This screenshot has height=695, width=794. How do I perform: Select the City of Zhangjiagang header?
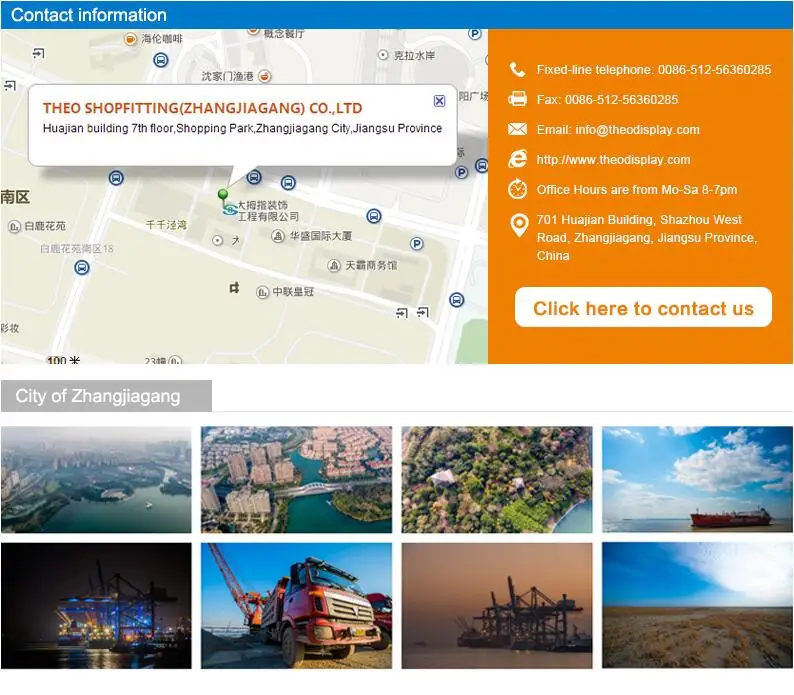coord(98,396)
